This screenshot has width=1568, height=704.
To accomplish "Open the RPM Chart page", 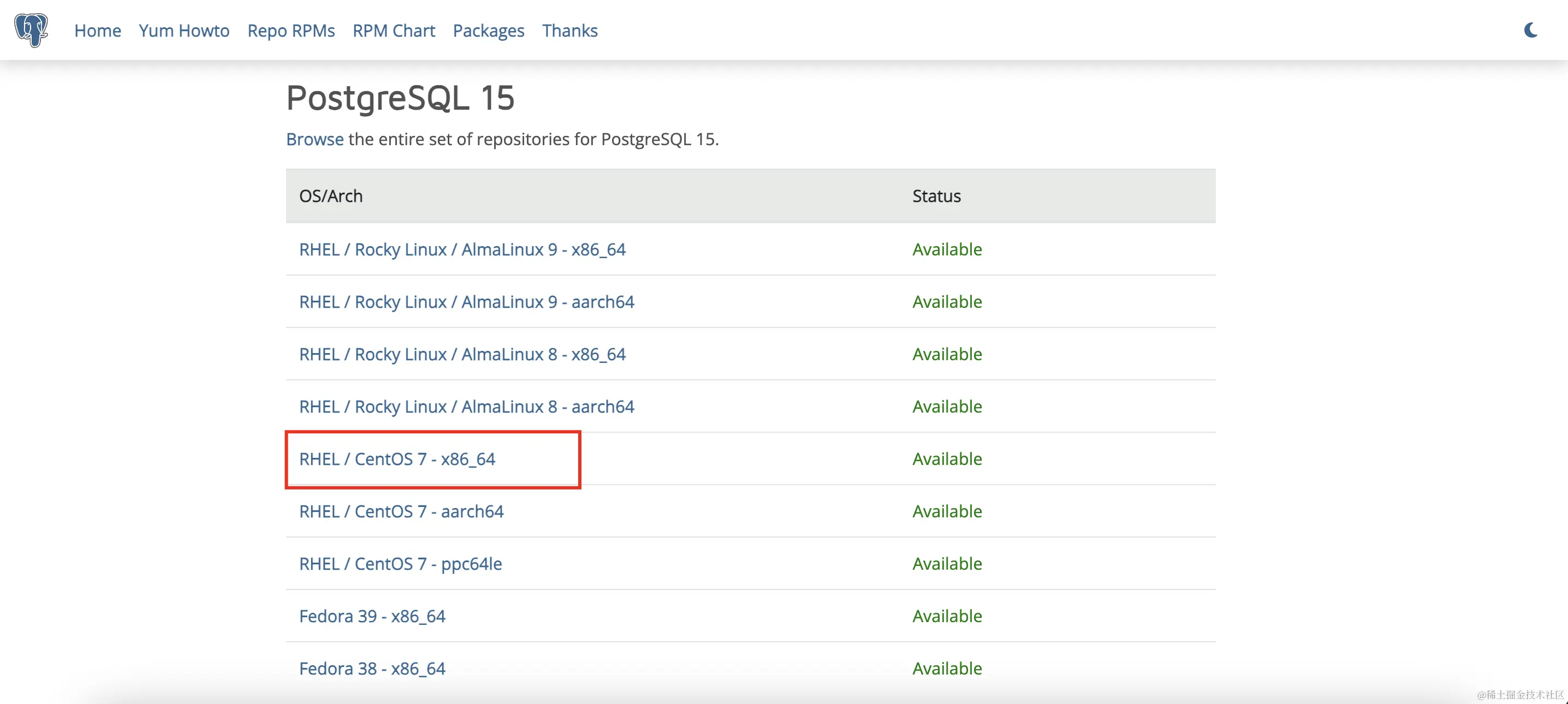I will pyautogui.click(x=393, y=31).
